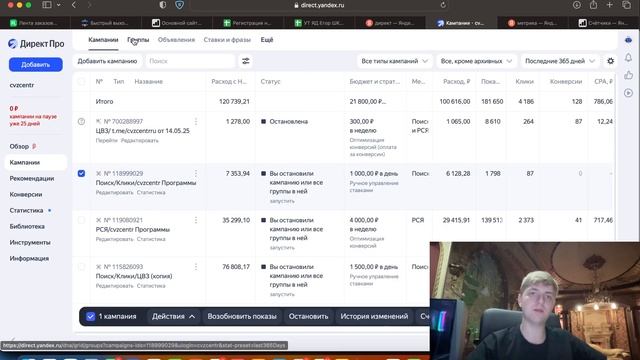The height and width of the screenshot is (360, 640).
Task: Open Обзор in the left sidebar
Action: pos(19,147)
